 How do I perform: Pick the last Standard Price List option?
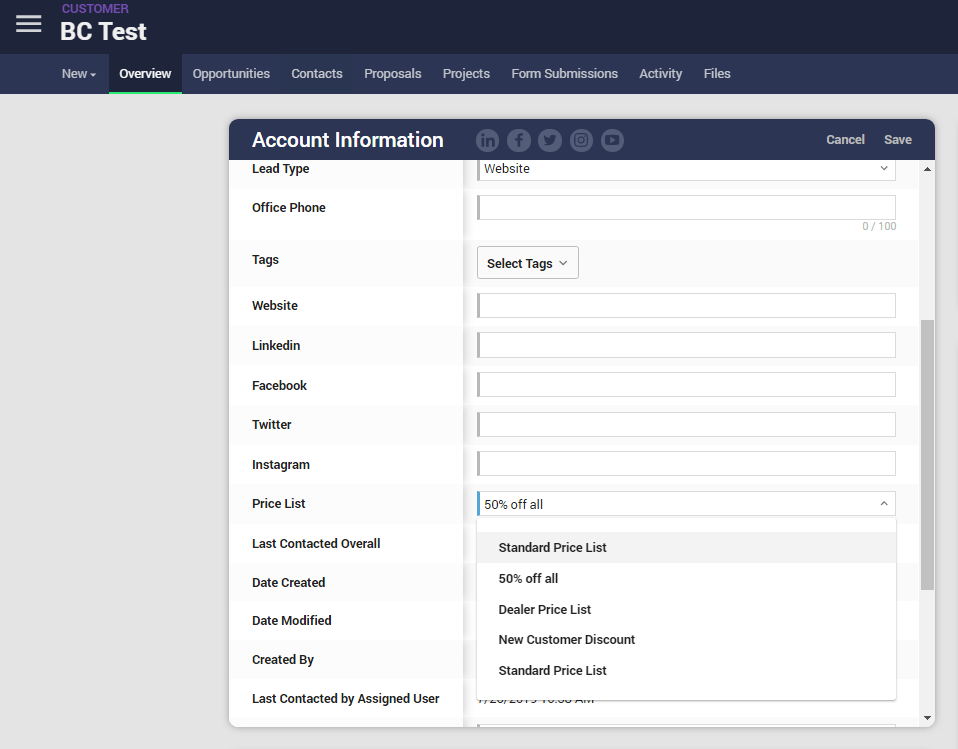point(686,671)
